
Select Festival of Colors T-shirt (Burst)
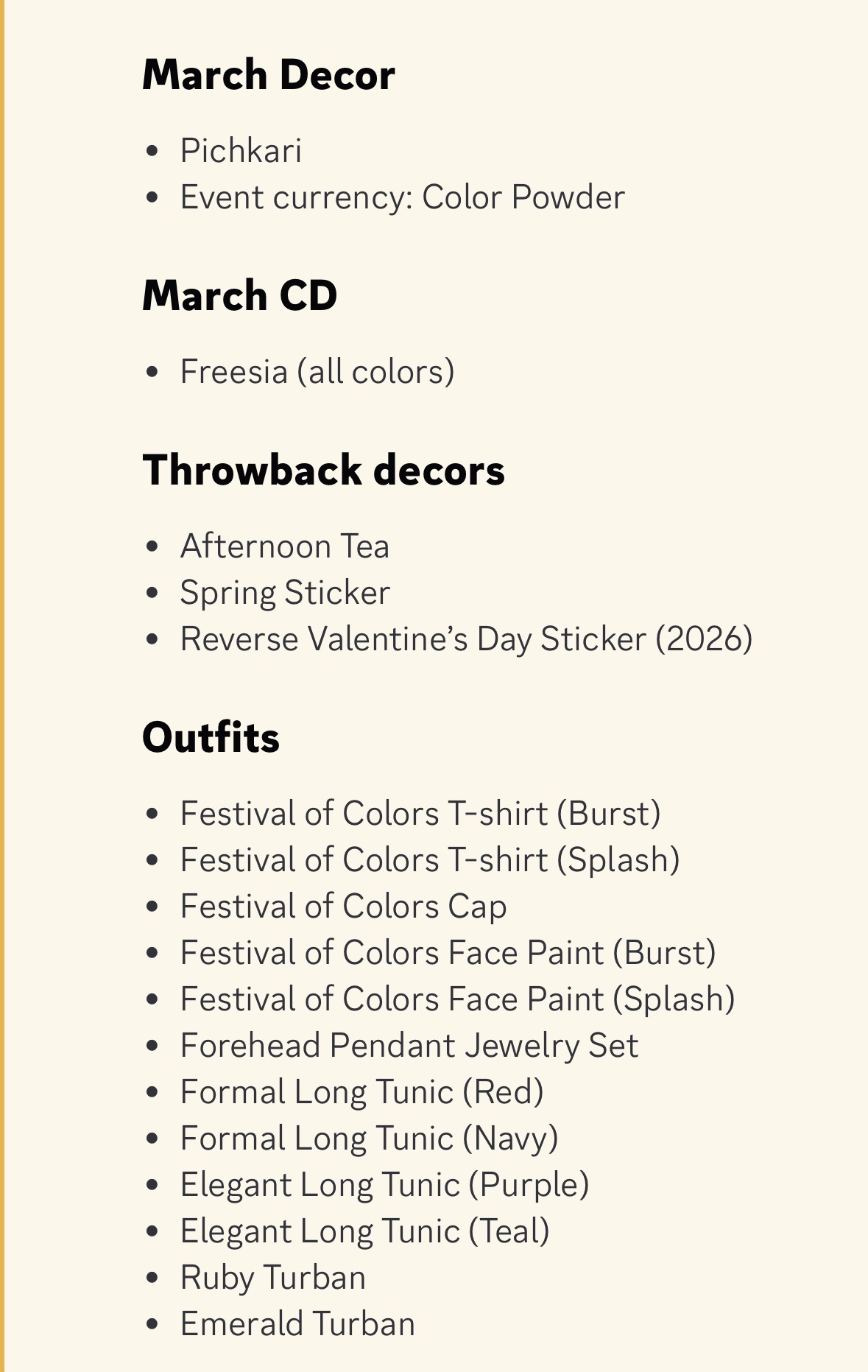point(420,814)
